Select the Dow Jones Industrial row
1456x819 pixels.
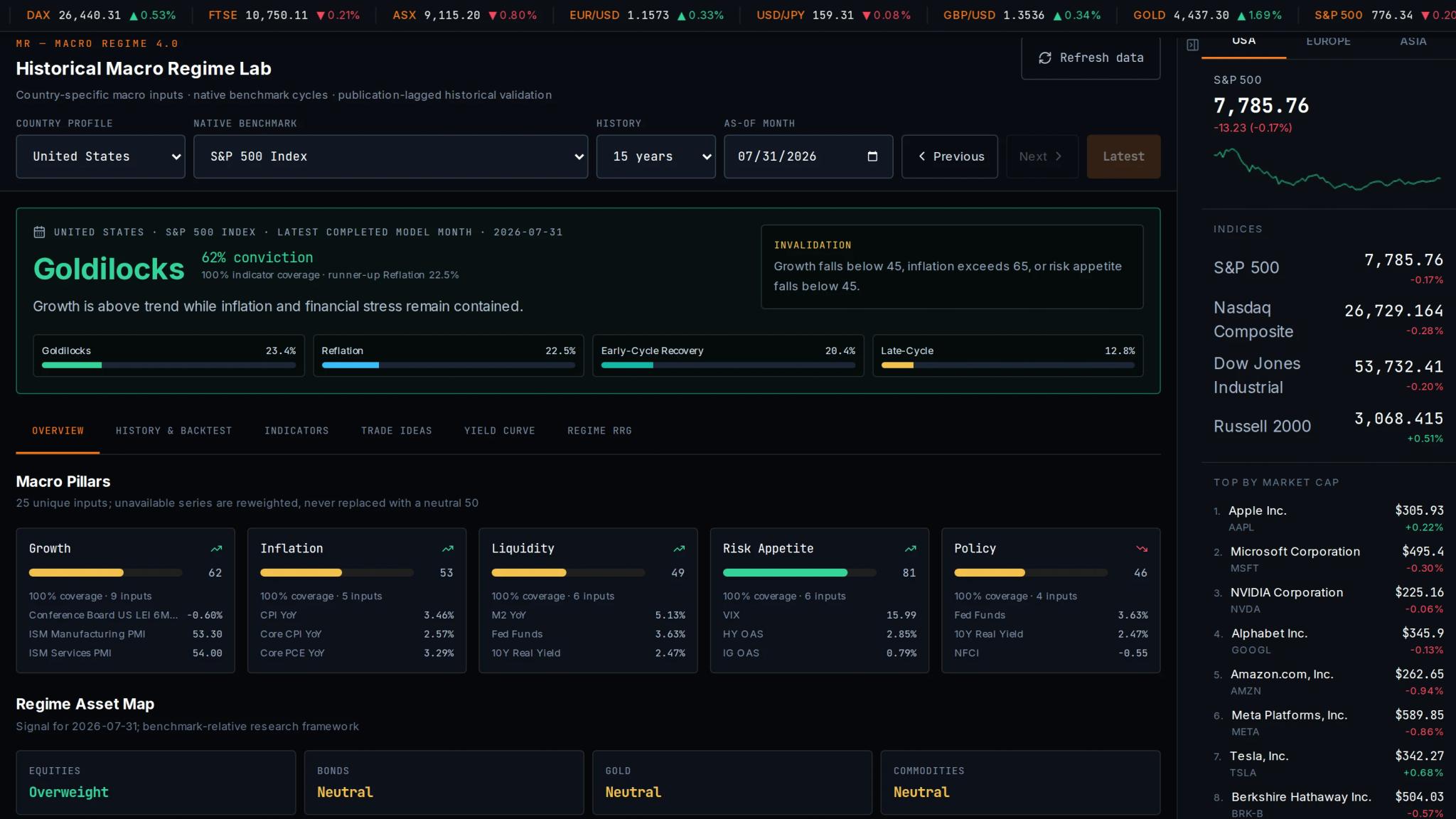(x=1328, y=375)
